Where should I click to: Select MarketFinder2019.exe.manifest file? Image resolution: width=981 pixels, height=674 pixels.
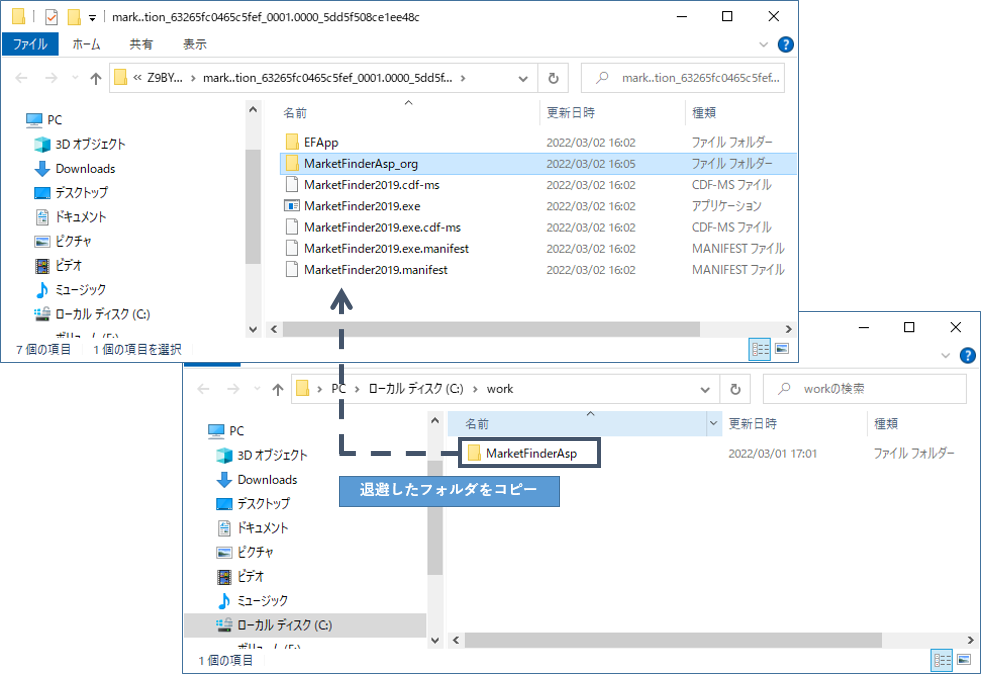click(x=386, y=249)
